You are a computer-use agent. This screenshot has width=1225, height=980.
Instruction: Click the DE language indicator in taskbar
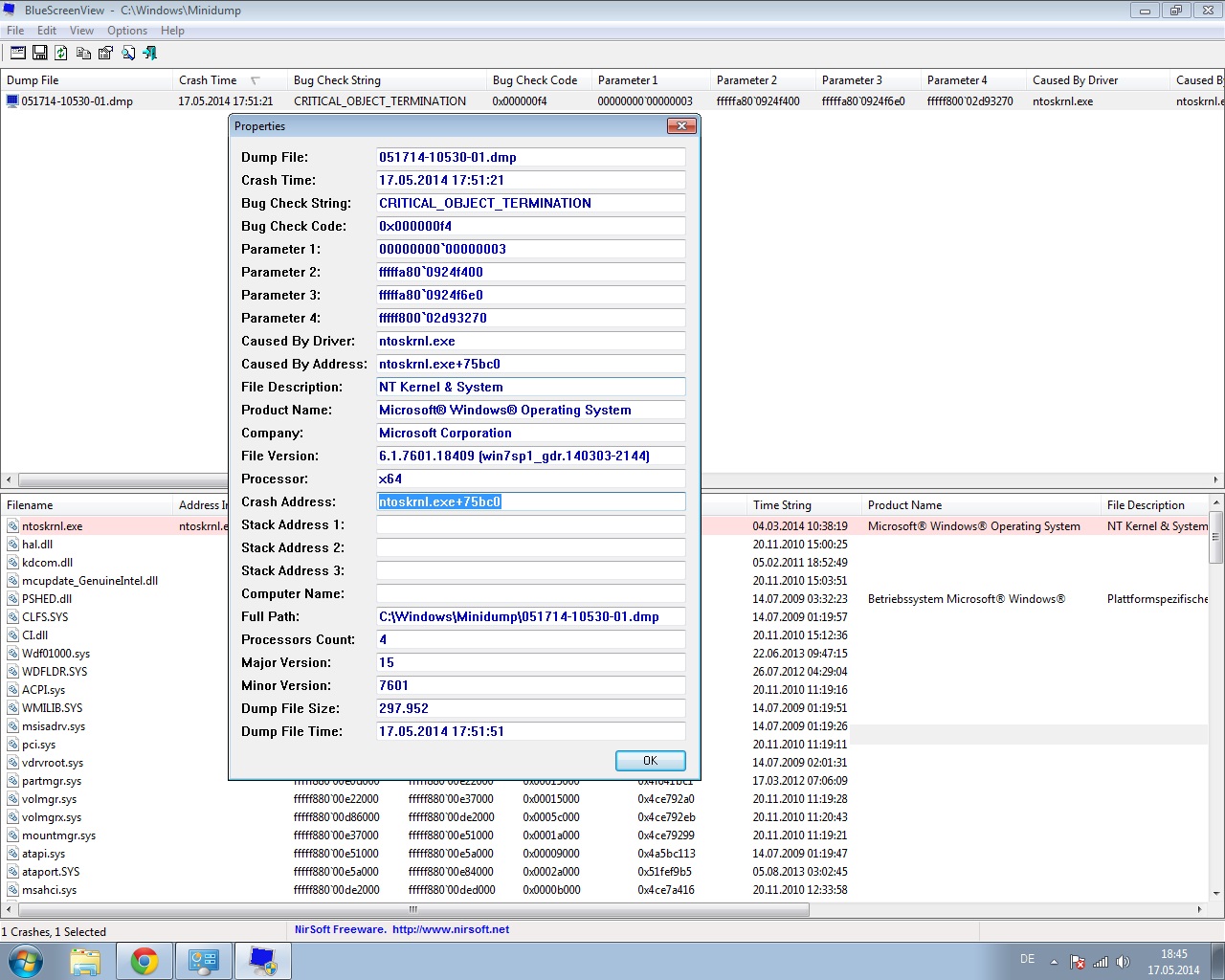point(1027,959)
